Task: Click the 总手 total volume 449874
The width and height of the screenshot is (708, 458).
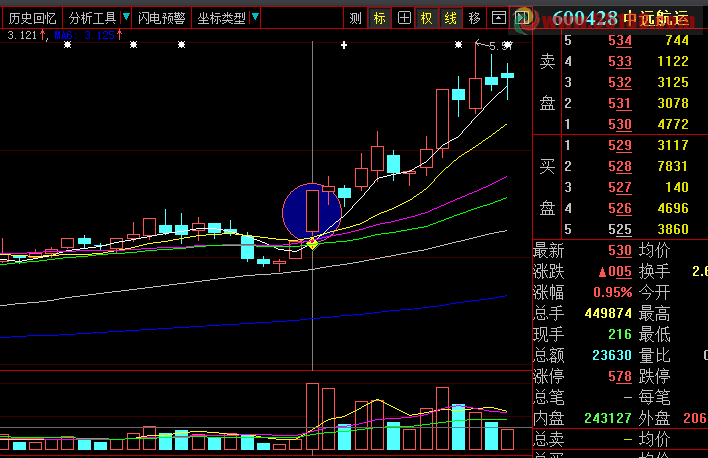Action: click(x=608, y=313)
